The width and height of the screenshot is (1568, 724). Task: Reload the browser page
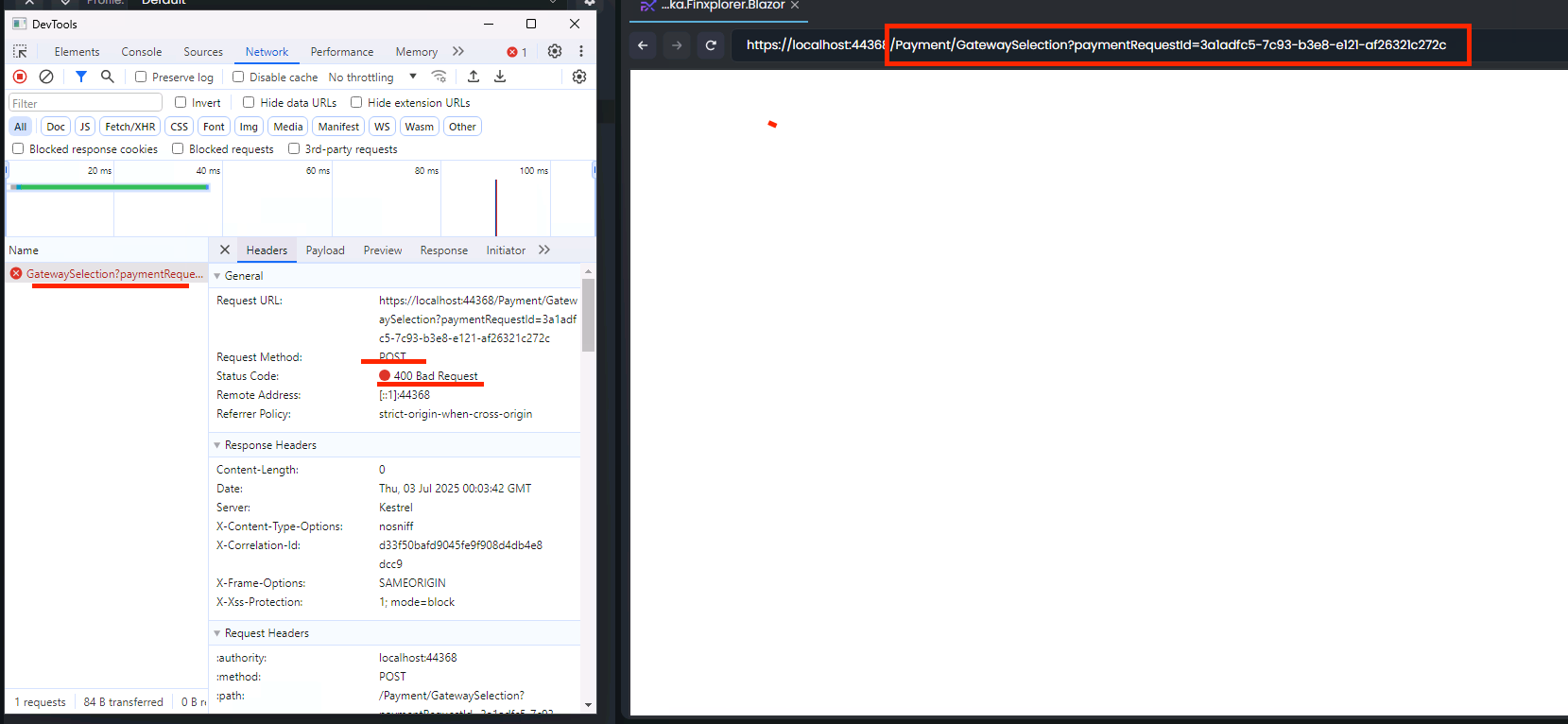coord(711,45)
